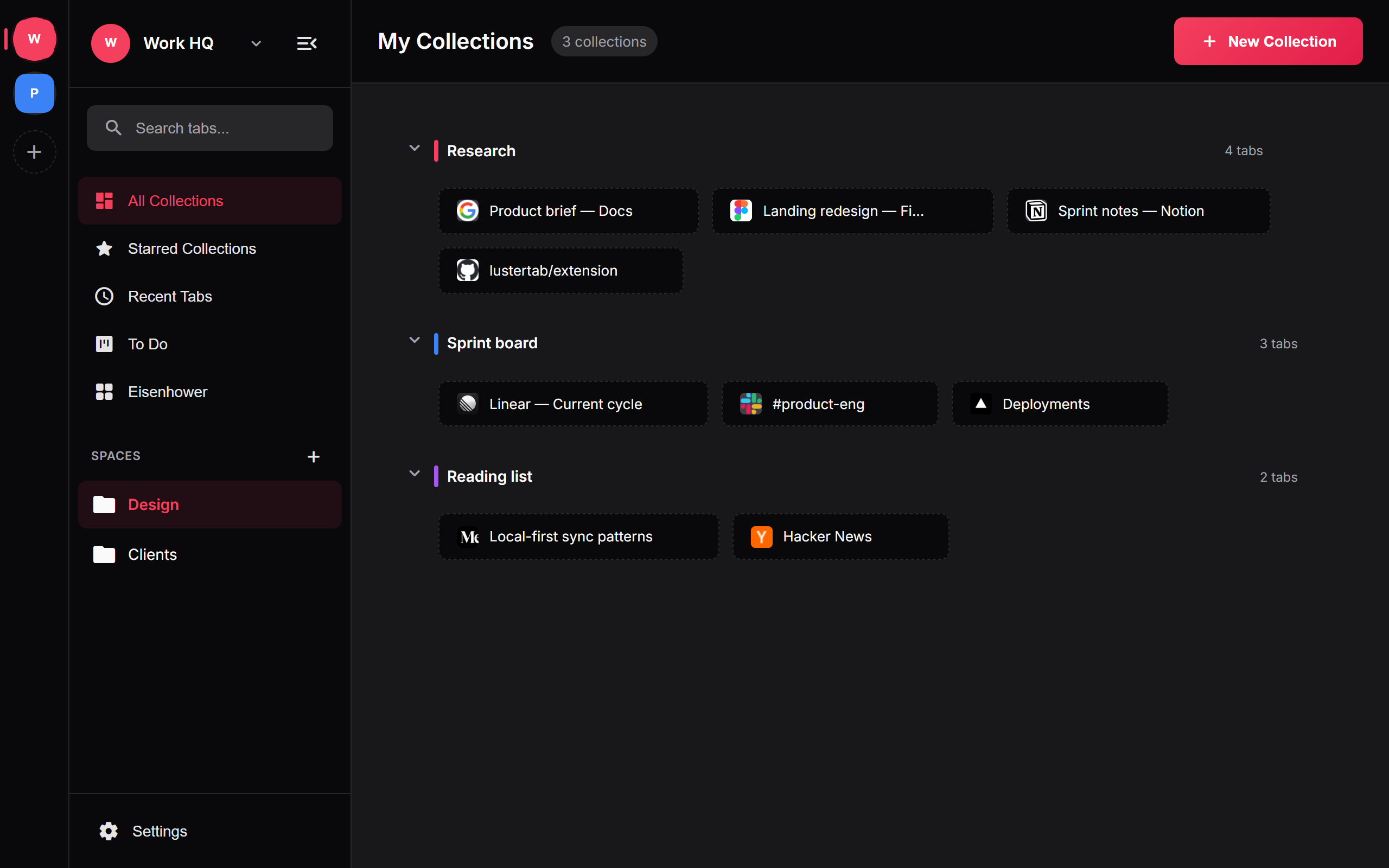The image size is (1389, 868).
Task: Open Linear — Current cycle tab
Action: 573,404
